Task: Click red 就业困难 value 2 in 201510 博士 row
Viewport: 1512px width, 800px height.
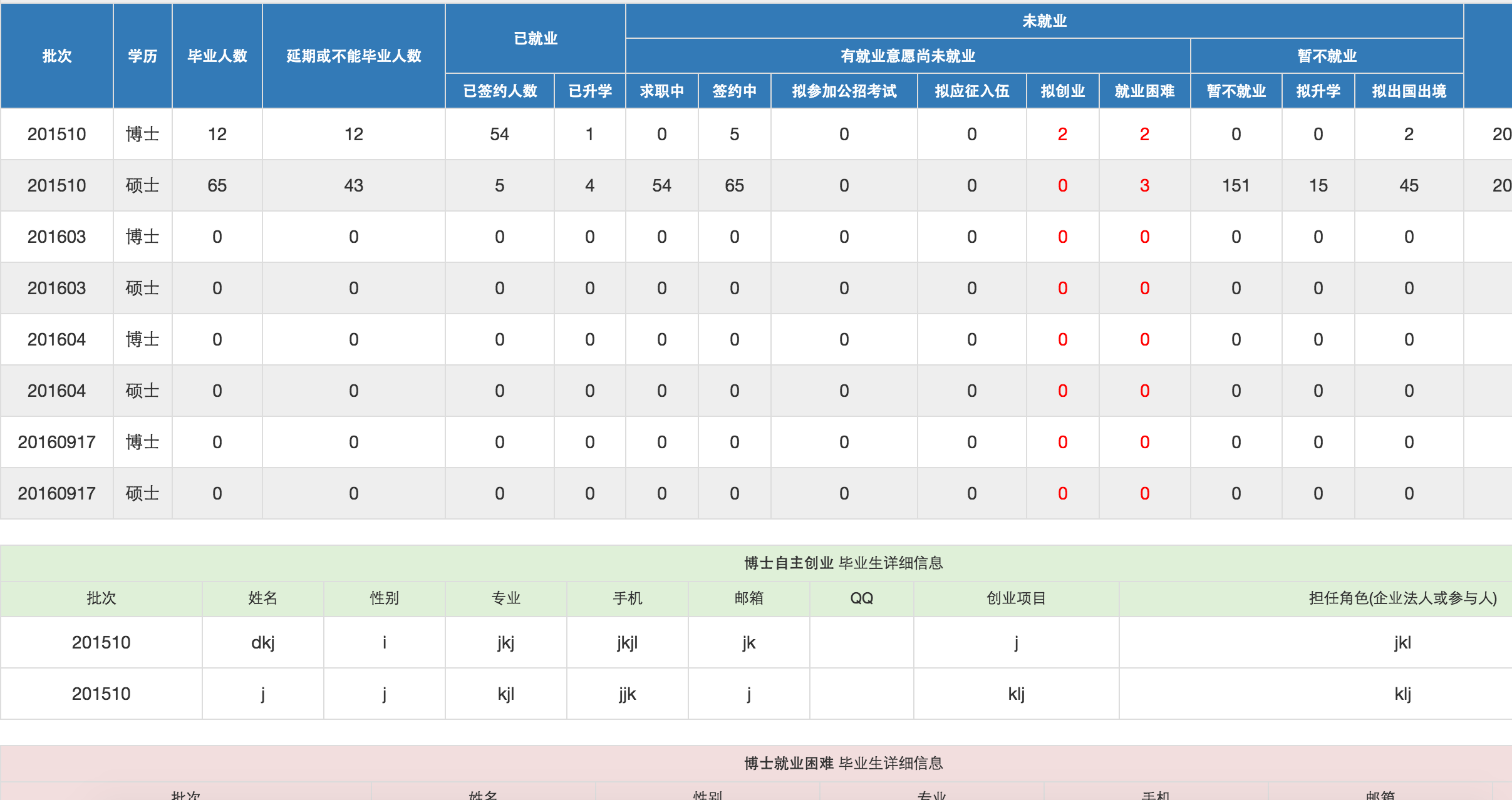Action: pos(1145,134)
